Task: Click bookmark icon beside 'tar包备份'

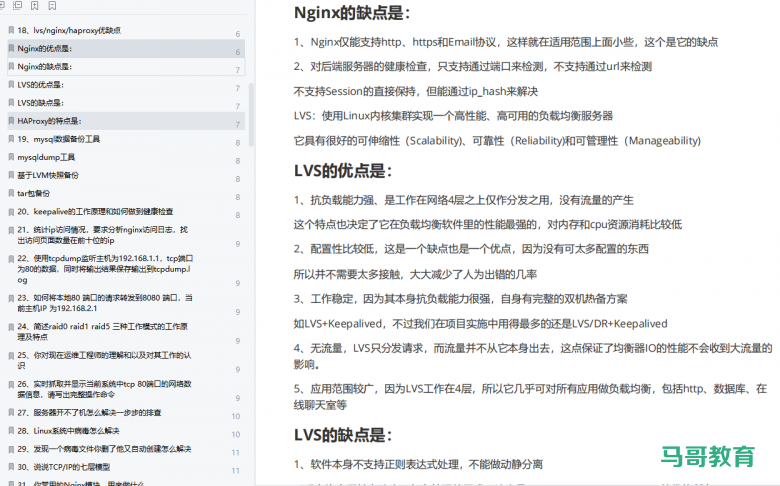Action: (x=9, y=193)
